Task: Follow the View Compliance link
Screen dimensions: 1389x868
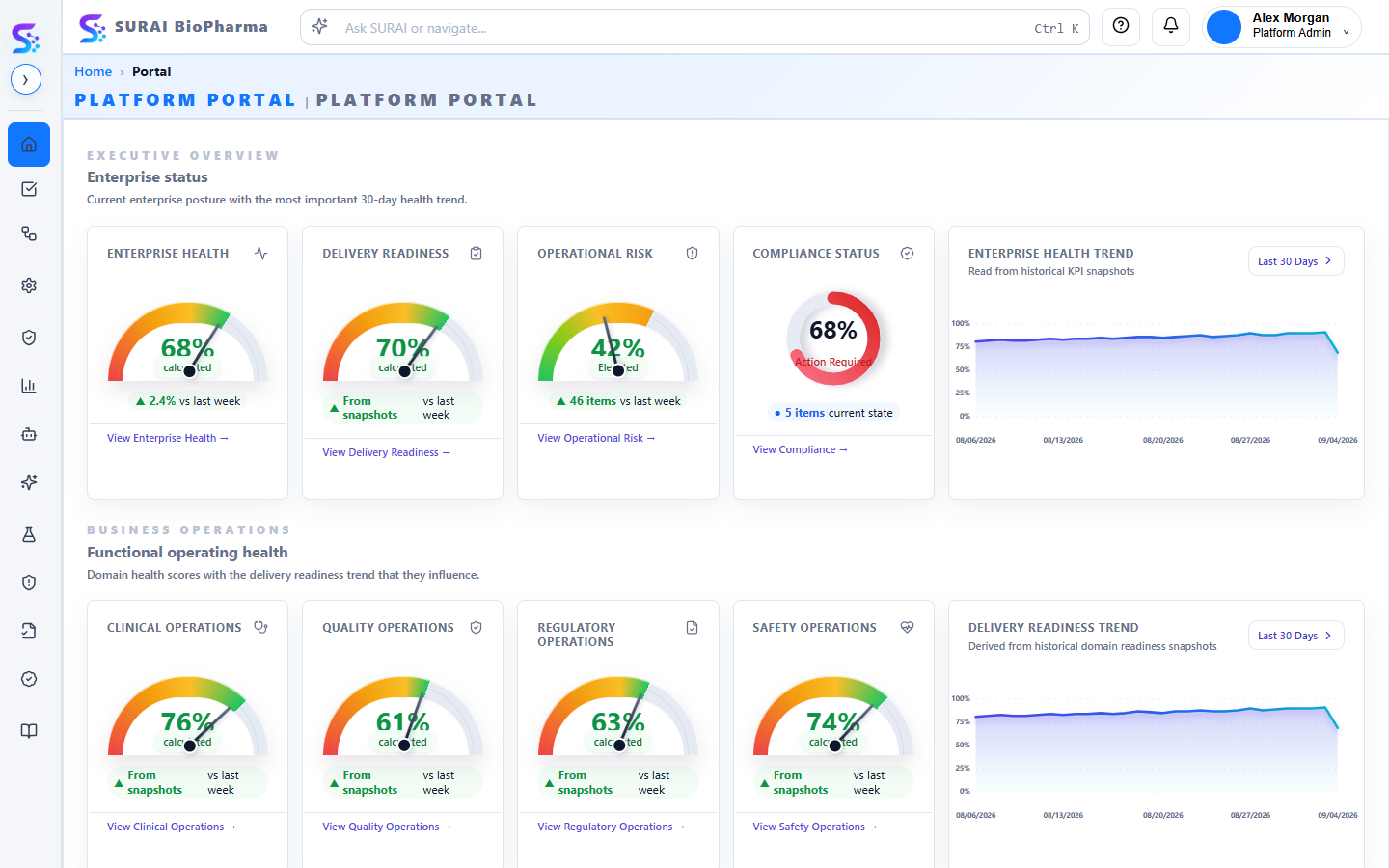Action: pos(801,449)
